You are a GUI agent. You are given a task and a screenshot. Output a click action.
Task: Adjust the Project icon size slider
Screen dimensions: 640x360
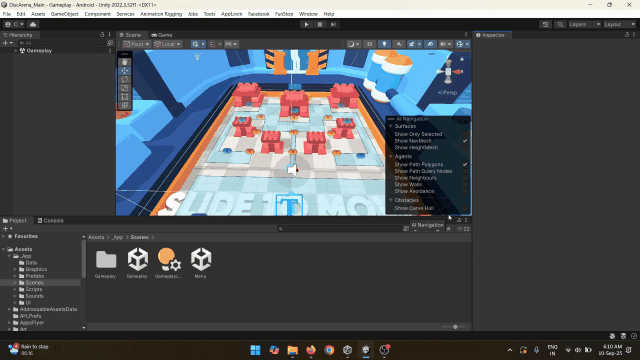click(x=455, y=327)
